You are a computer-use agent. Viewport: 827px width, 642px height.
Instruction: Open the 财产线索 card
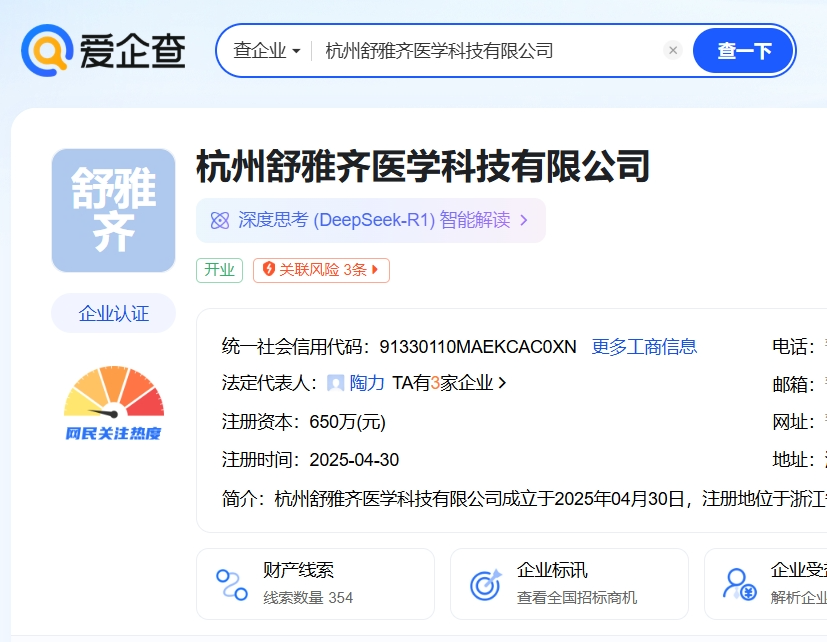point(315,584)
